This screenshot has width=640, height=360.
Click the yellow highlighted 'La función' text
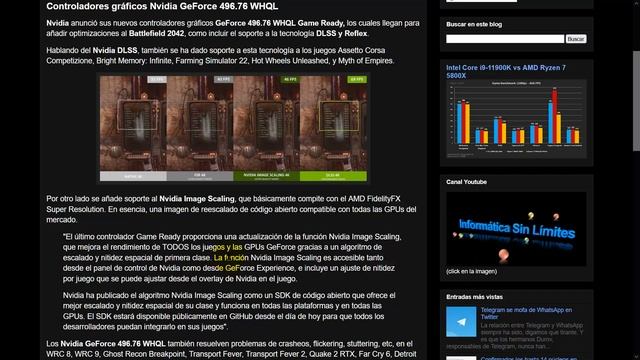[231, 258]
